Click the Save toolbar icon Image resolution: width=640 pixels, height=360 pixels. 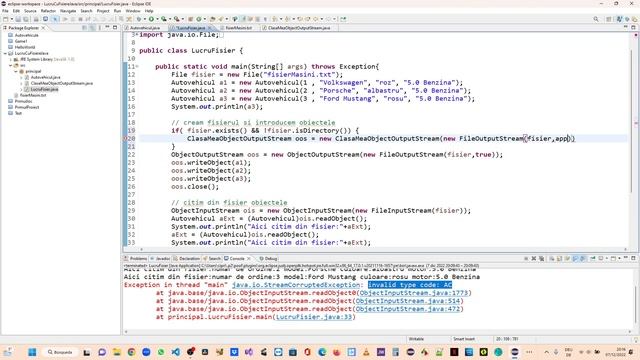click(18, 19)
